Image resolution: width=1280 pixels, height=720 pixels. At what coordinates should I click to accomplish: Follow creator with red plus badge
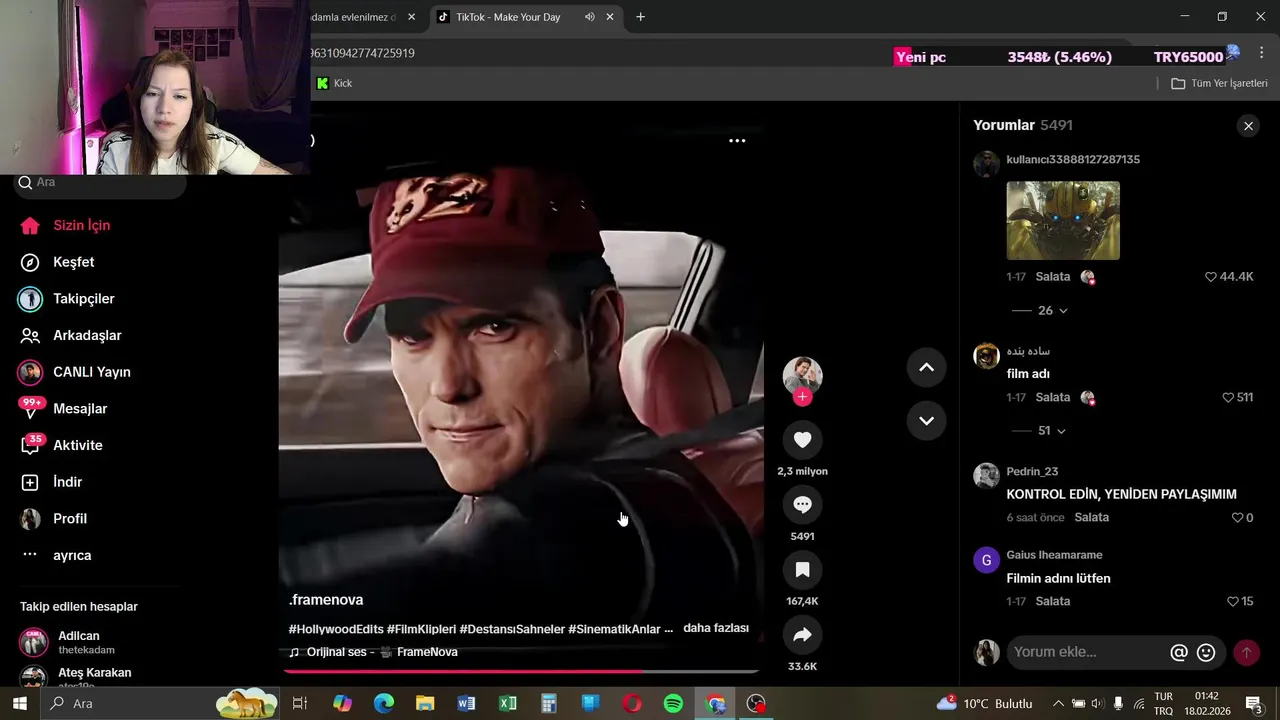[802, 397]
